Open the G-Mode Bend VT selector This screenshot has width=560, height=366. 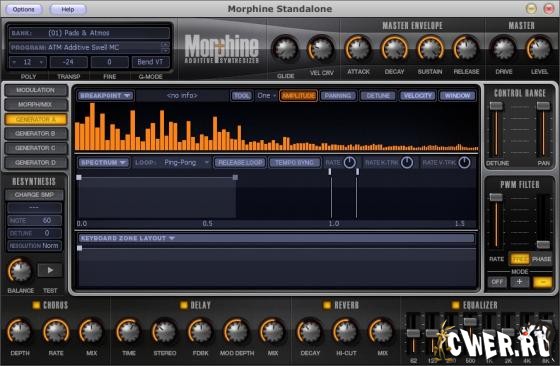[x=150, y=62]
